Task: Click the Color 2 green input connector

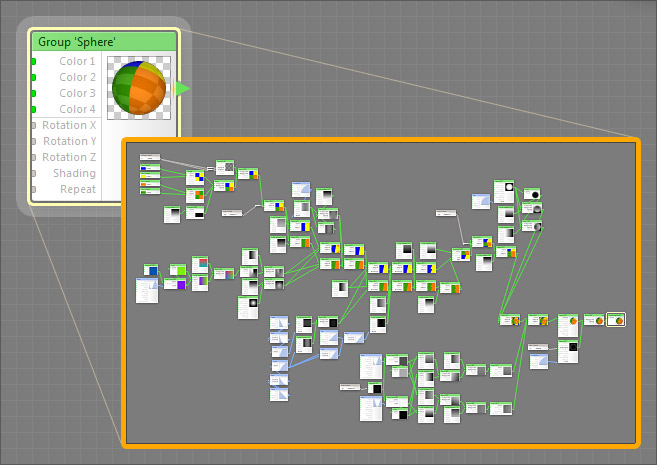Action: click(33, 78)
